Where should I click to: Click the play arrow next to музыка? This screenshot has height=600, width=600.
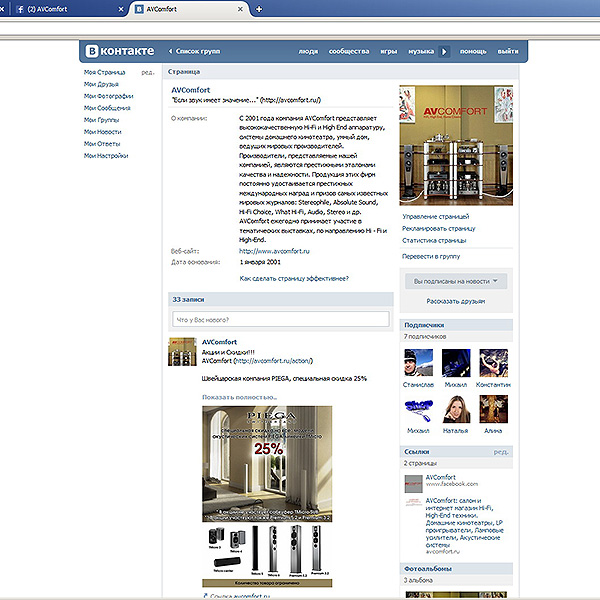[x=444, y=51]
